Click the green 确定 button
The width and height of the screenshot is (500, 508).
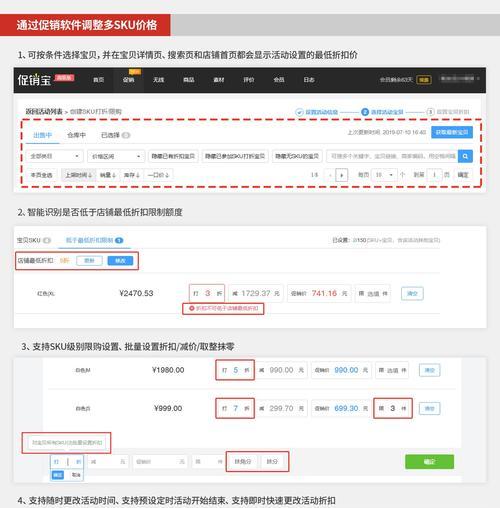point(429,462)
